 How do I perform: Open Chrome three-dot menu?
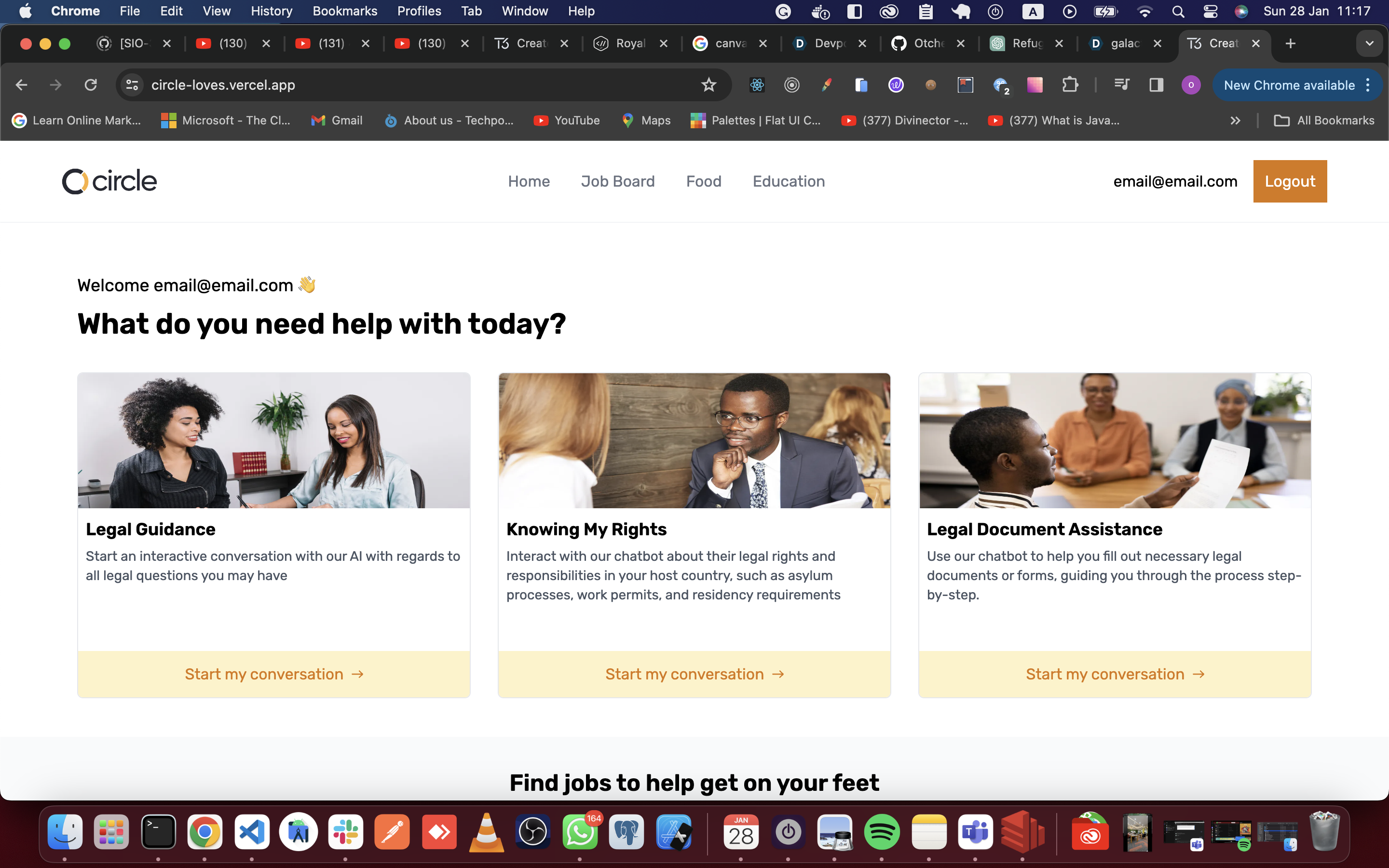click(1368, 85)
